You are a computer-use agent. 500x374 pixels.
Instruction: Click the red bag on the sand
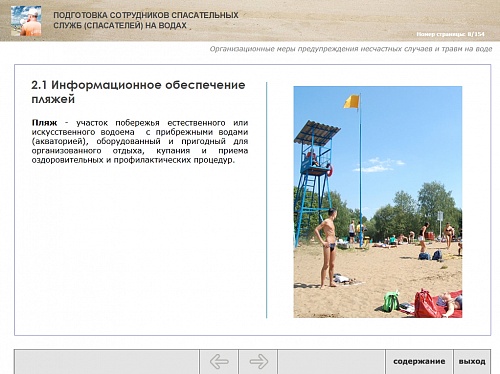425,303
